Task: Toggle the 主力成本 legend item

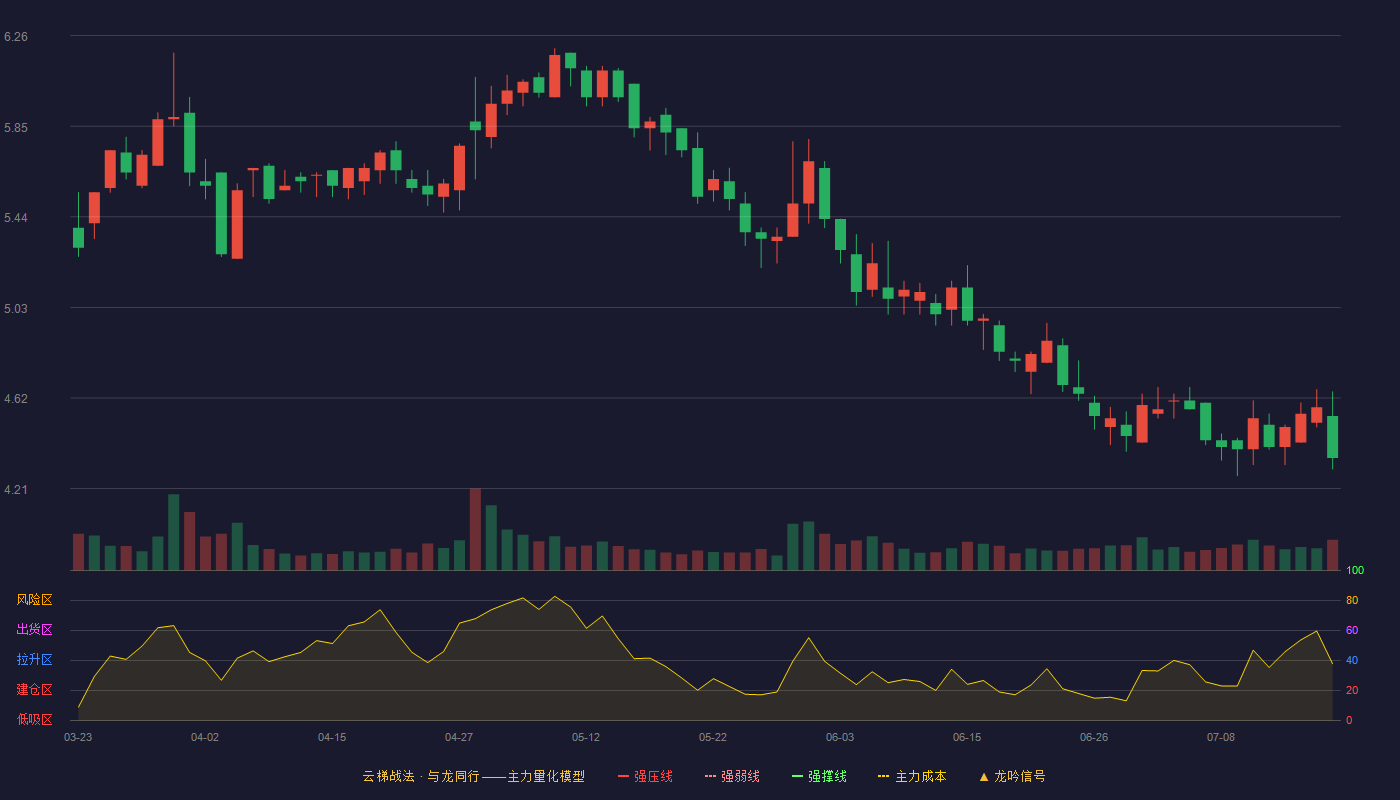Action: tap(912, 776)
